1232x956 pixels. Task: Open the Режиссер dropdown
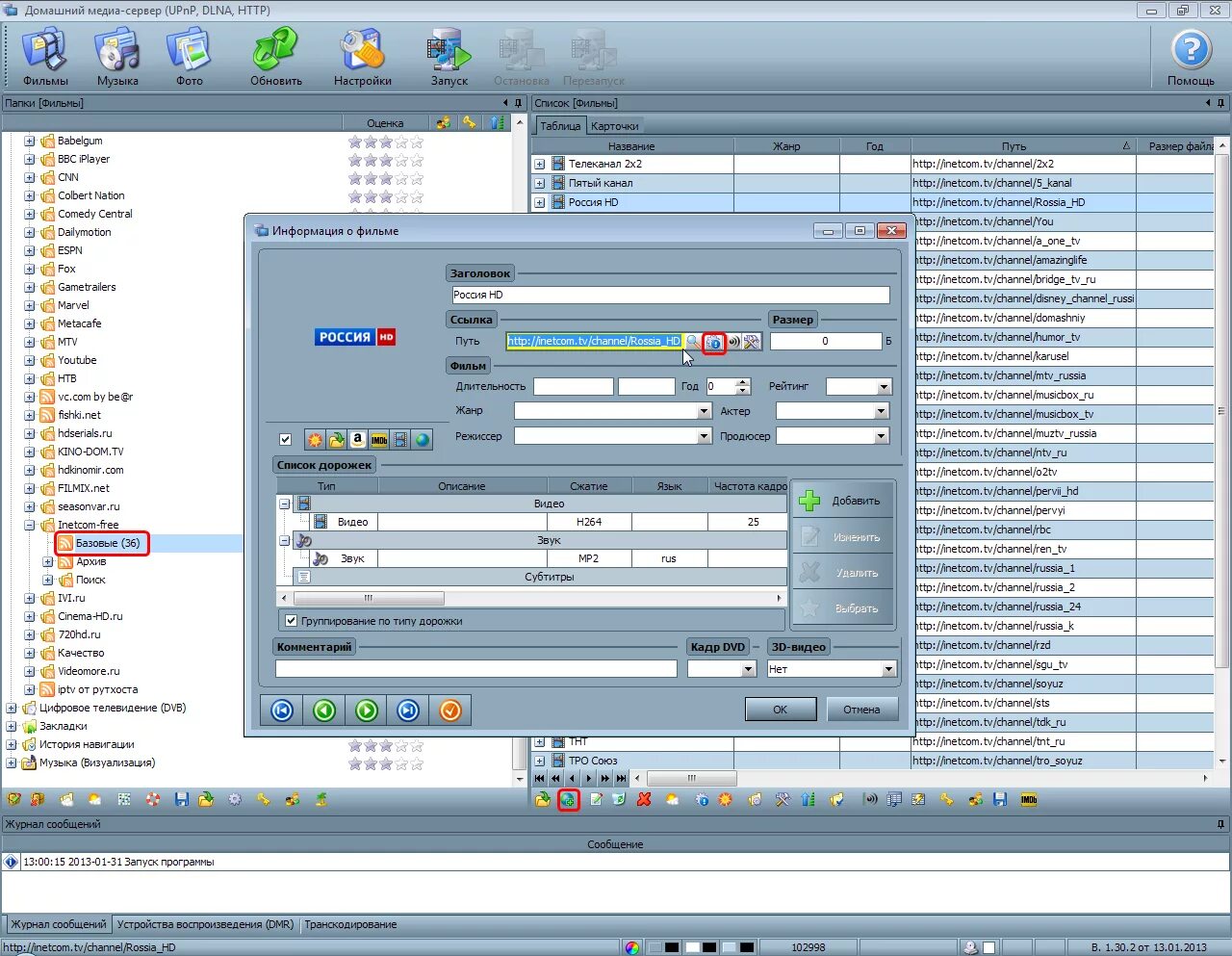coord(704,436)
